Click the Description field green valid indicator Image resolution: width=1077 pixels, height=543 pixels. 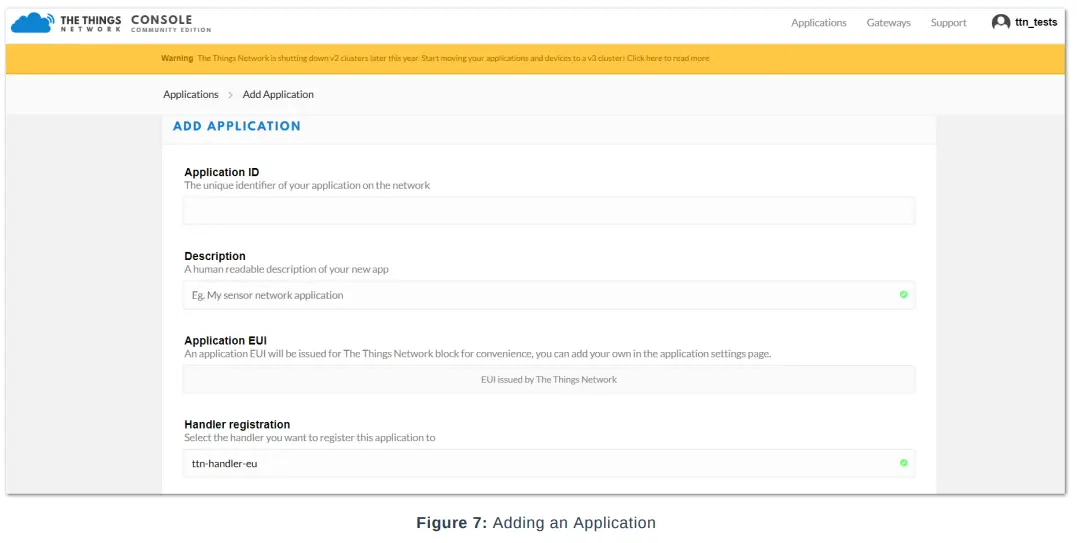(903, 294)
